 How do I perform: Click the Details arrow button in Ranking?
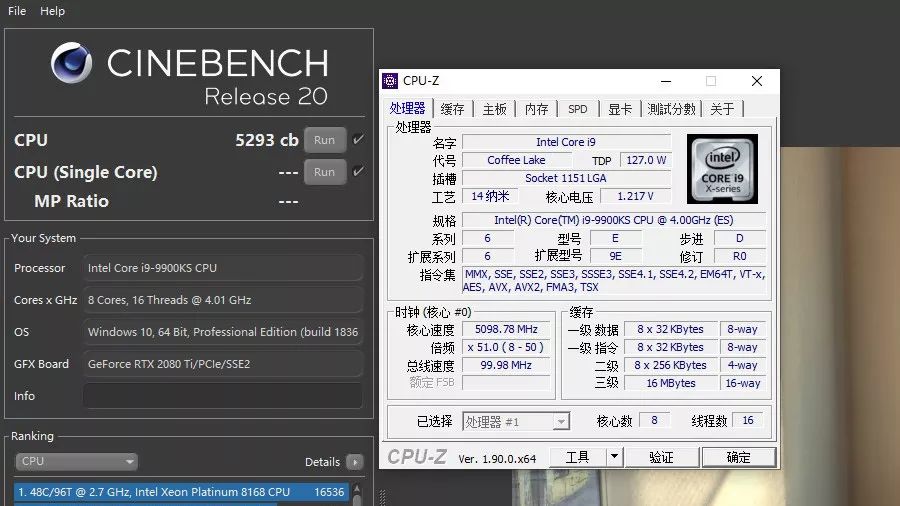tap(355, 462)
